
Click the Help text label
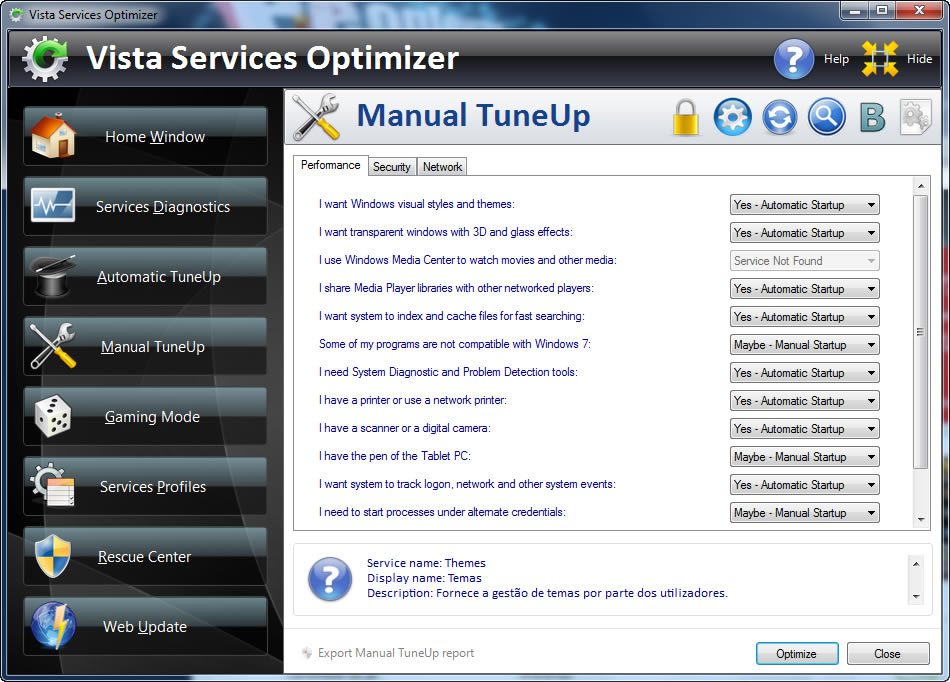836,59
